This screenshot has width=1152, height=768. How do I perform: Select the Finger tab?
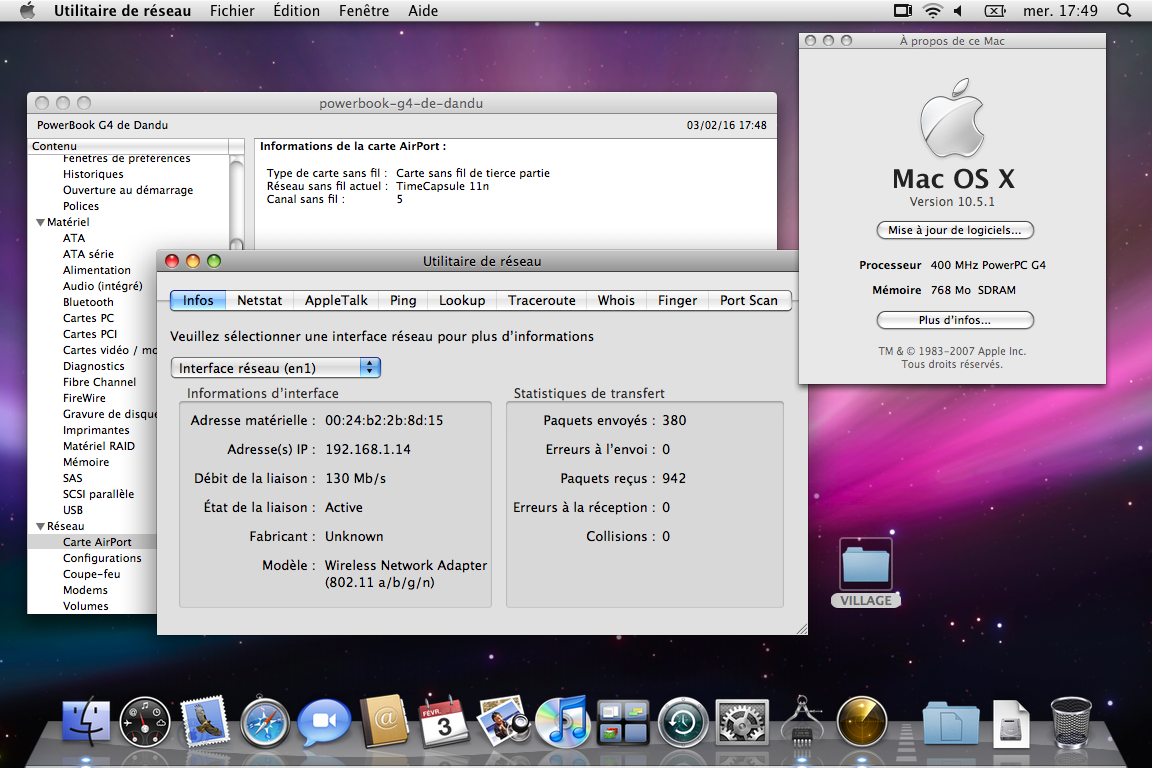677,301
